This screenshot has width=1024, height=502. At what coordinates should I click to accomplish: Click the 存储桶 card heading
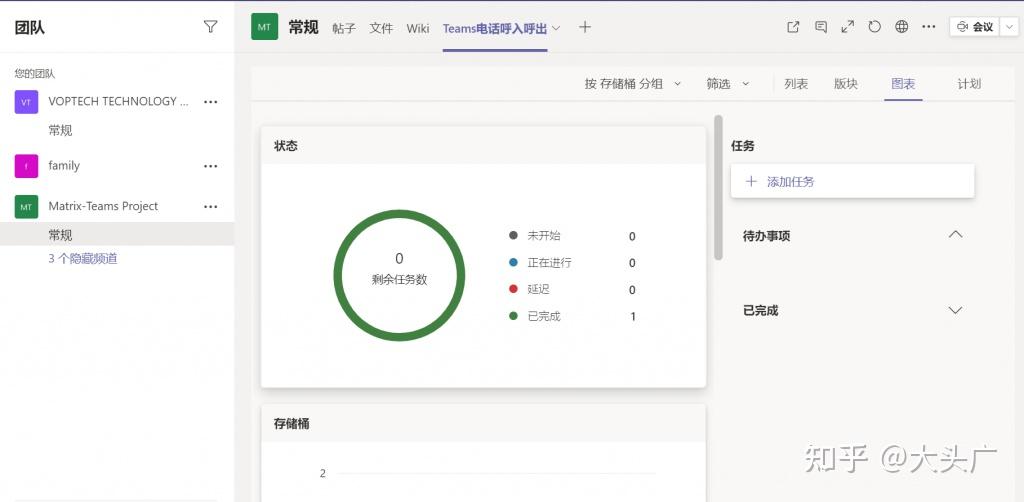291,424
